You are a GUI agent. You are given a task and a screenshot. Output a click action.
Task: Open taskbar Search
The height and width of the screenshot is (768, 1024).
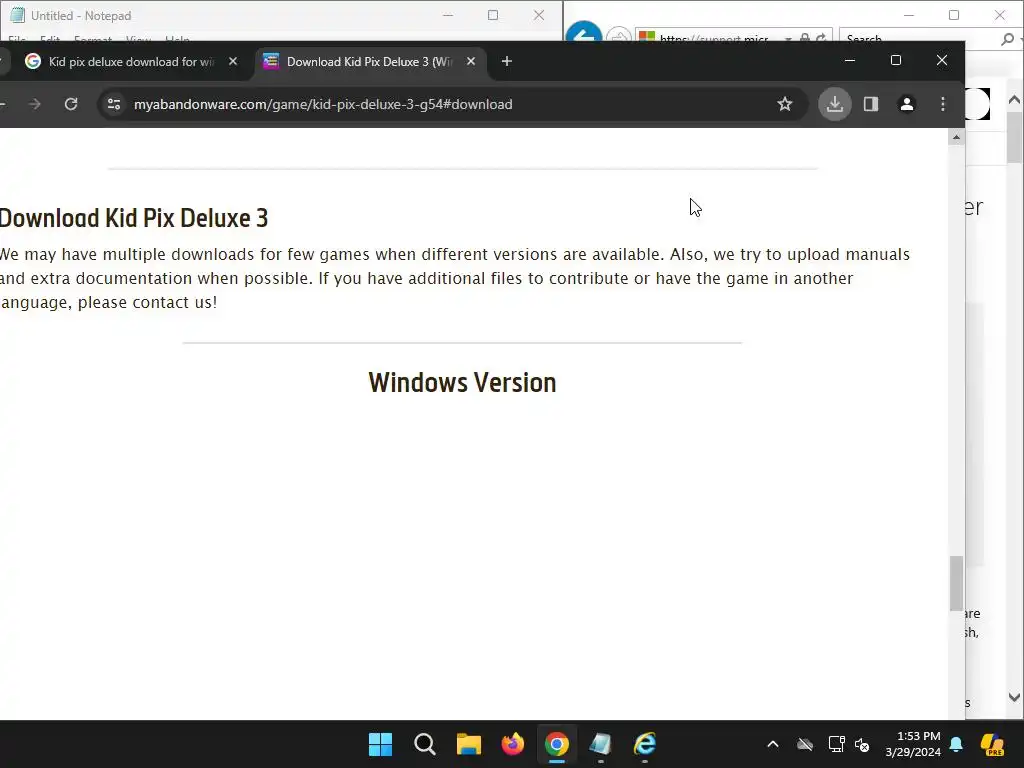[424, 744]
